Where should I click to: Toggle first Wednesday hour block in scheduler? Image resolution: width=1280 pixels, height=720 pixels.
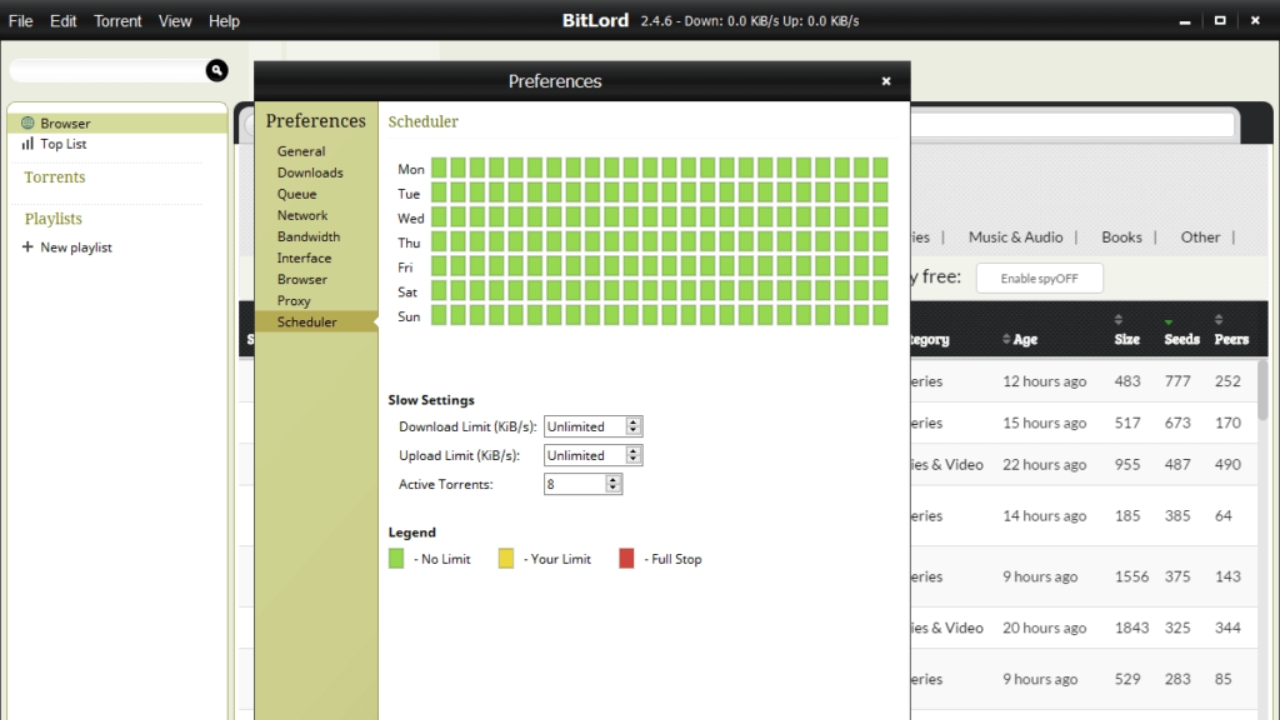(439, 217)
